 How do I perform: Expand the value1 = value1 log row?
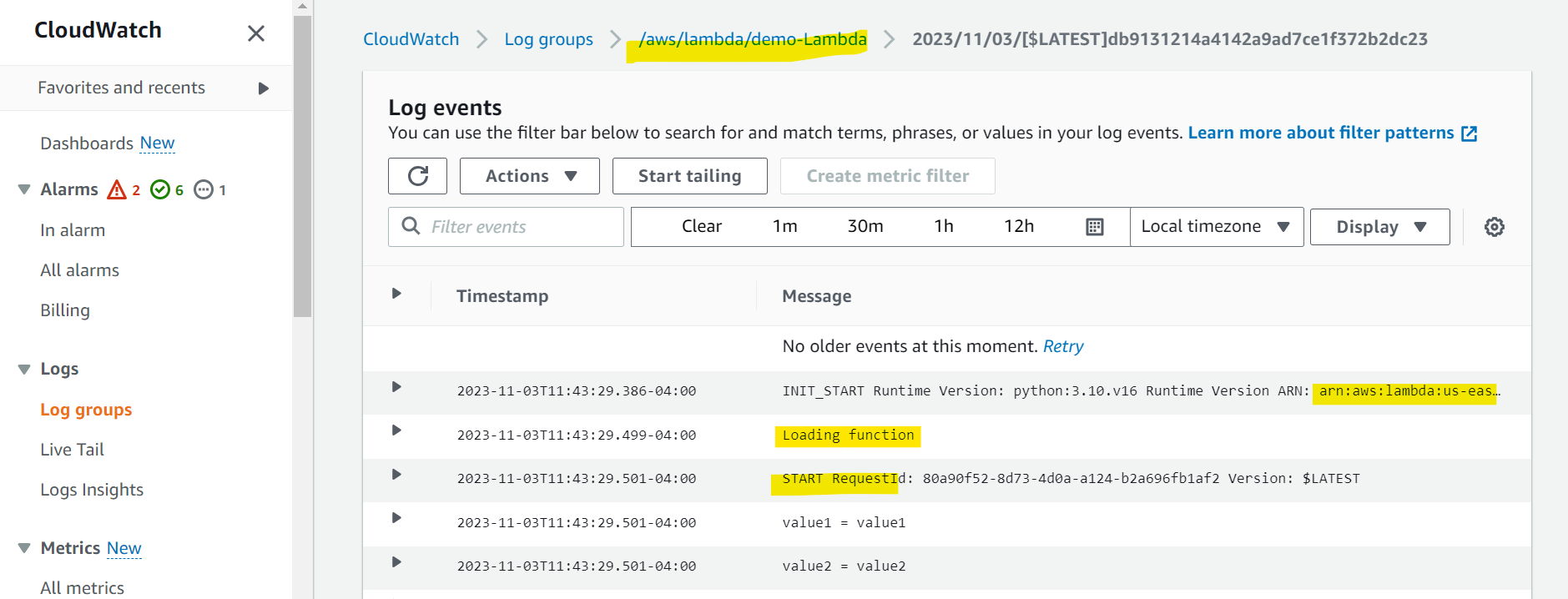pyautogui.click(x=396, y=518)
